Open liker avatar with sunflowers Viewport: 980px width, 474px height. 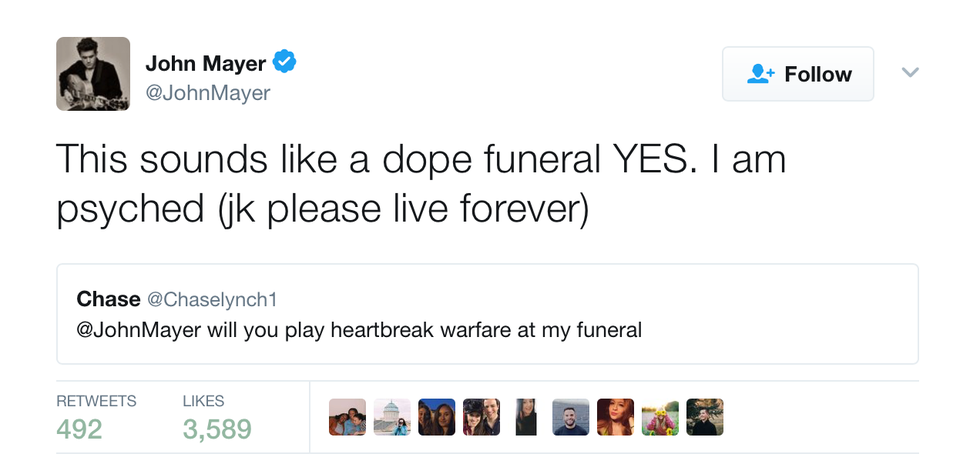[x=660, y=417]
